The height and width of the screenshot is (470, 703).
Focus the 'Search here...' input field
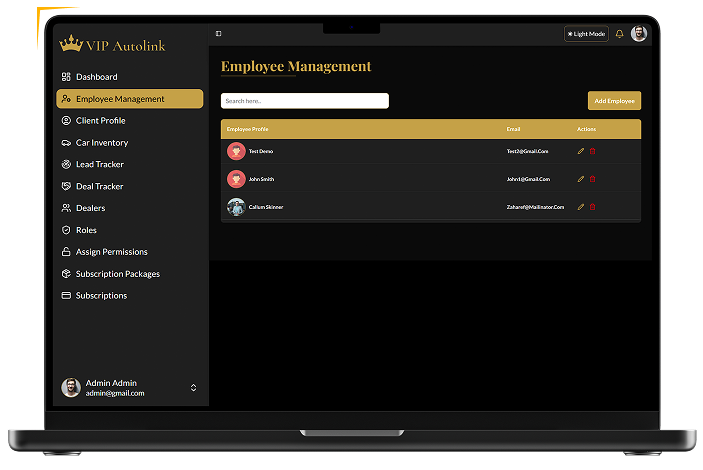tap(304, 101)
